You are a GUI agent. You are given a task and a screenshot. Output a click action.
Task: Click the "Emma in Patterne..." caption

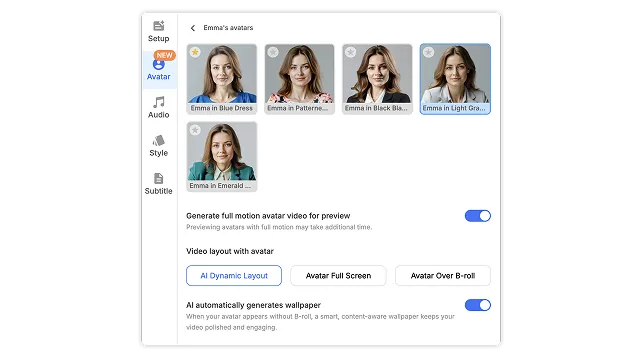(298, 108)
